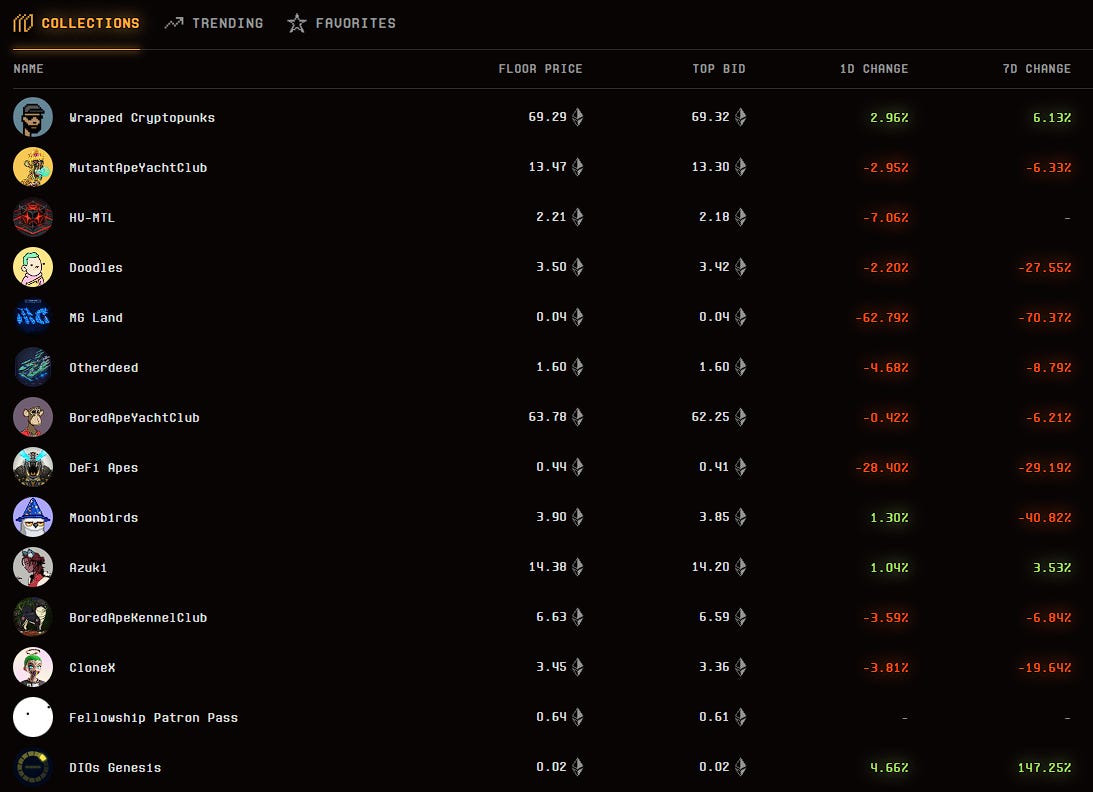Click the 62.25 top bid value
This screenshot has height=792, width=1093.
(710, 417)
